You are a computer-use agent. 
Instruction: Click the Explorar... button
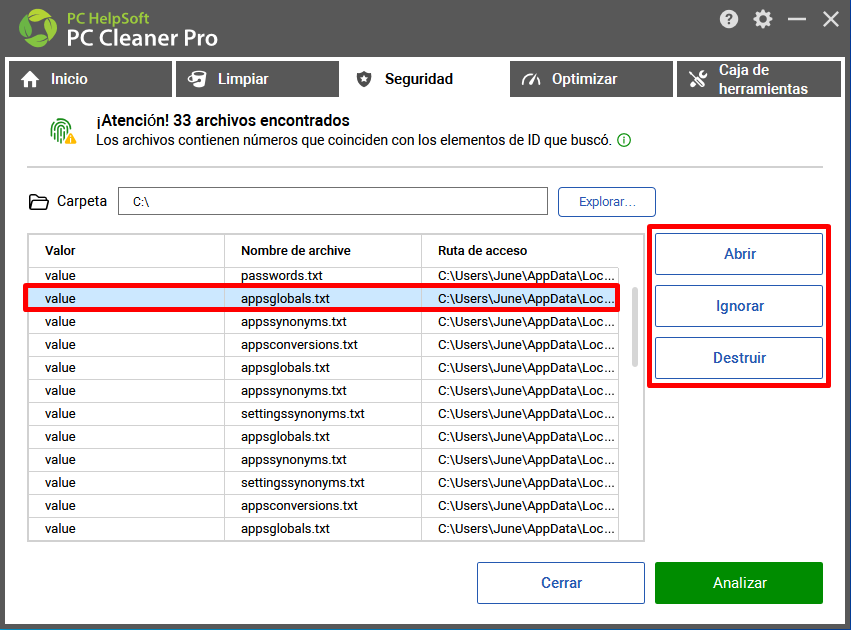pyautogui.click(x=606, y=202)
